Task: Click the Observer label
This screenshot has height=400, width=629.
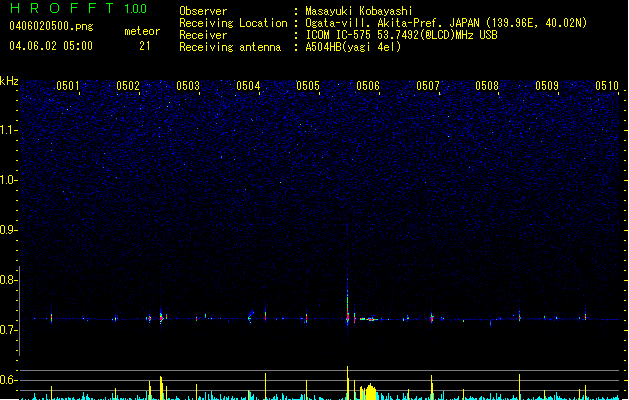Action: tap(203, 11)
